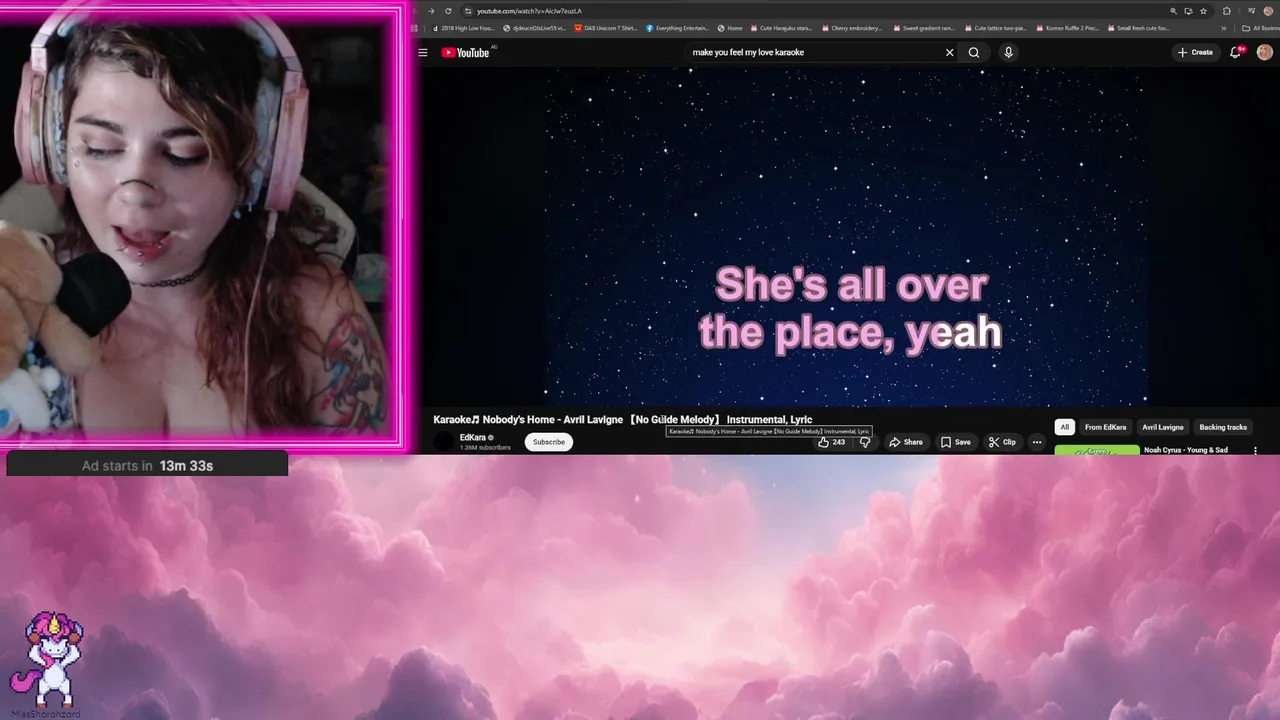Open the All Bookmarks folder
The image size is (1280, 720).
coord(1259,28)
